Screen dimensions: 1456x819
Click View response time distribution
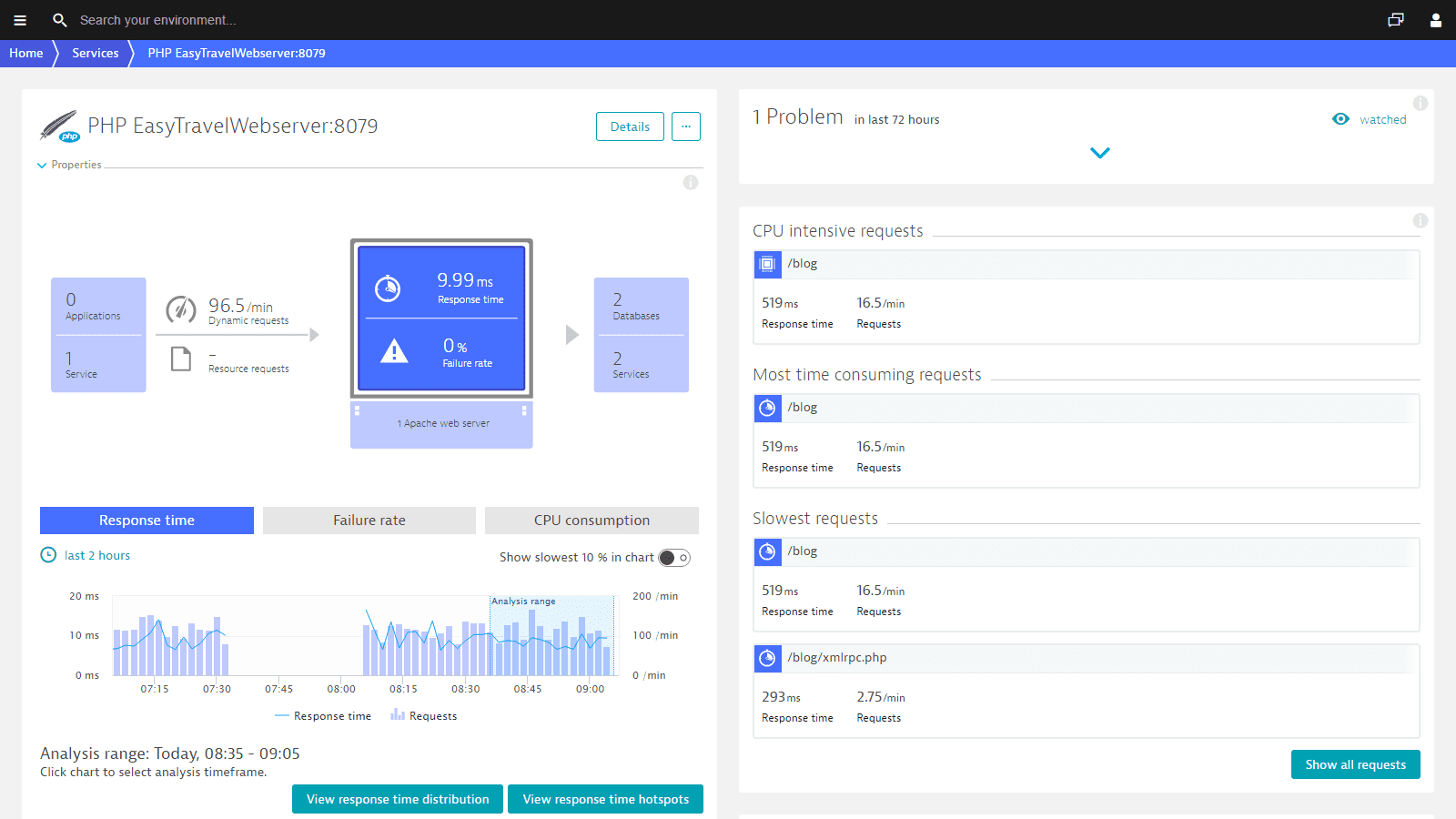tap(398, 799)
